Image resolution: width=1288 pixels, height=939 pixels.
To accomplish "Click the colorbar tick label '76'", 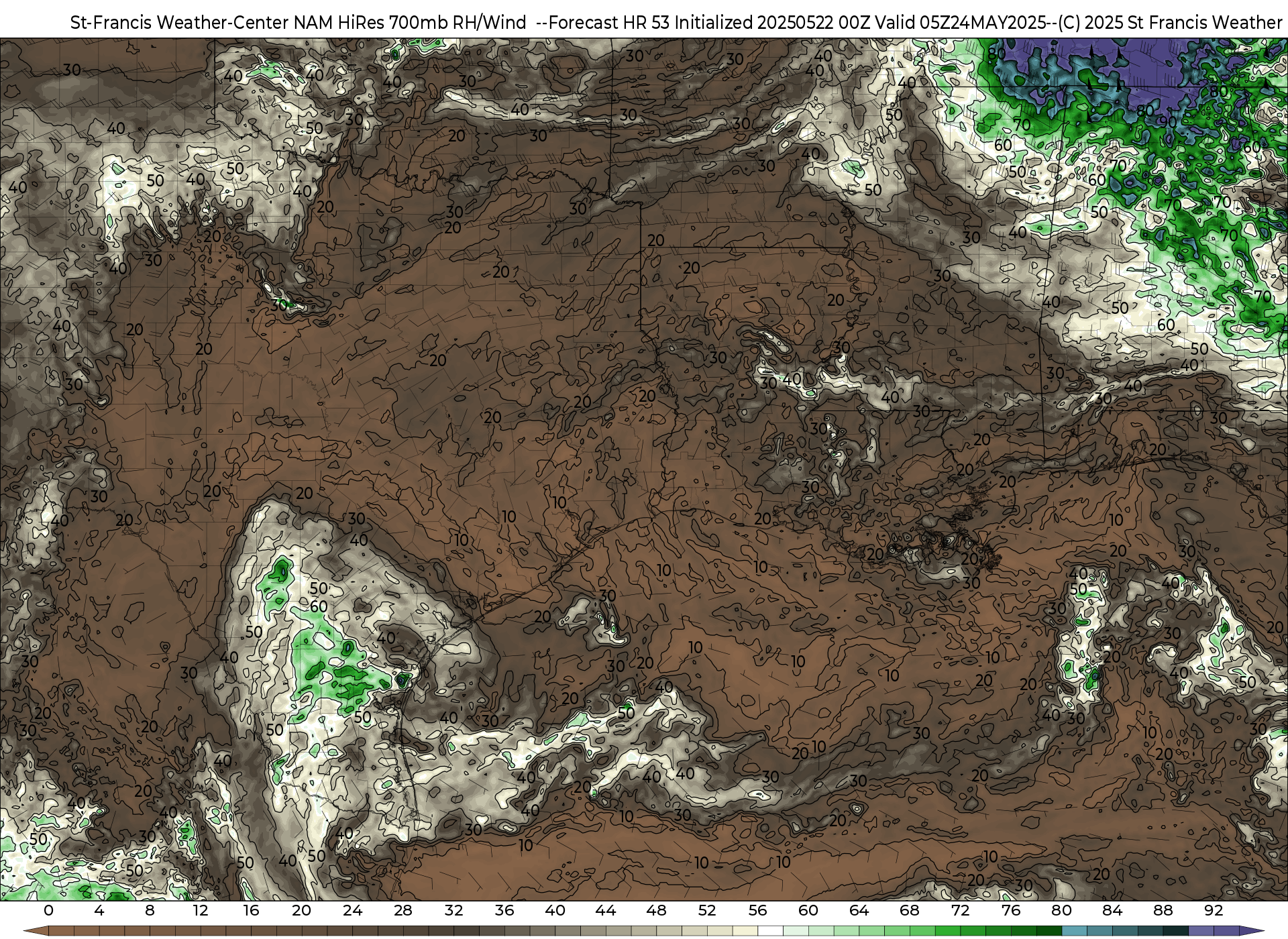I will click(x=1011, y=910).
